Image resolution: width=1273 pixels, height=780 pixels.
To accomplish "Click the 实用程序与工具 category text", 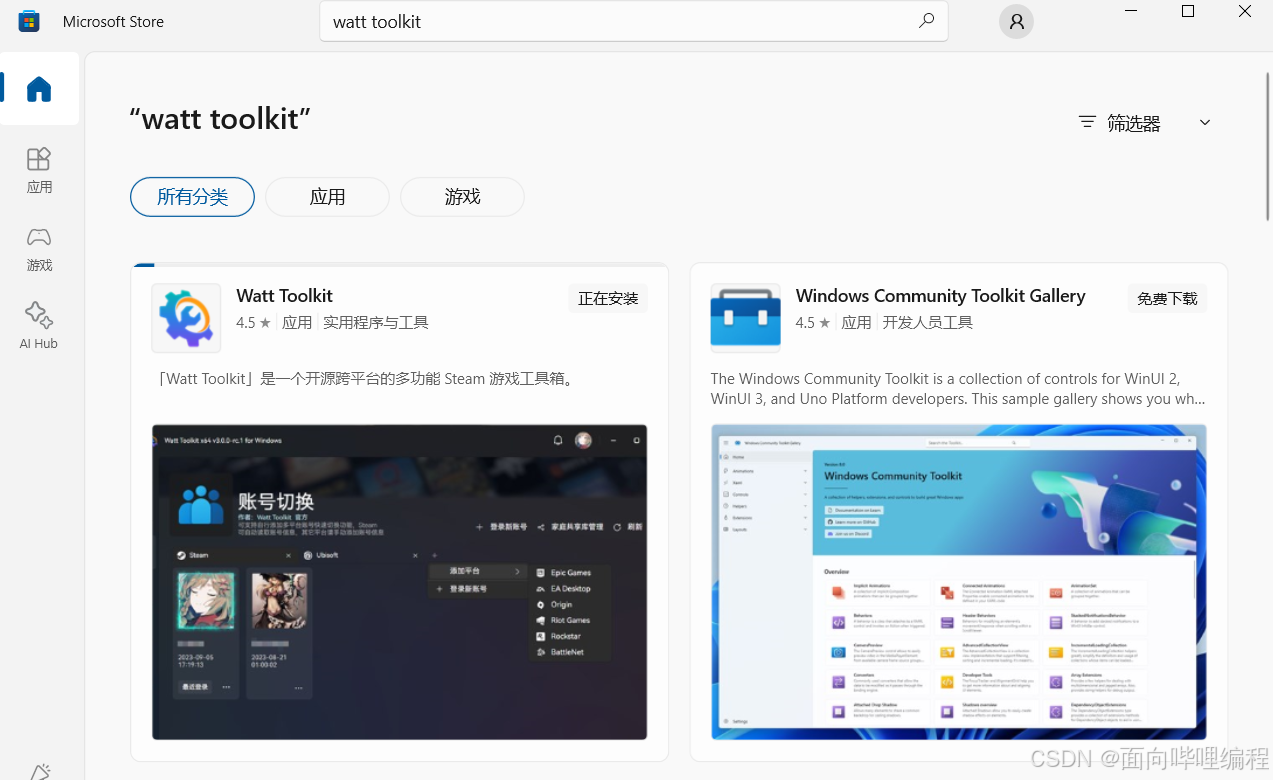I will [376, 322].
